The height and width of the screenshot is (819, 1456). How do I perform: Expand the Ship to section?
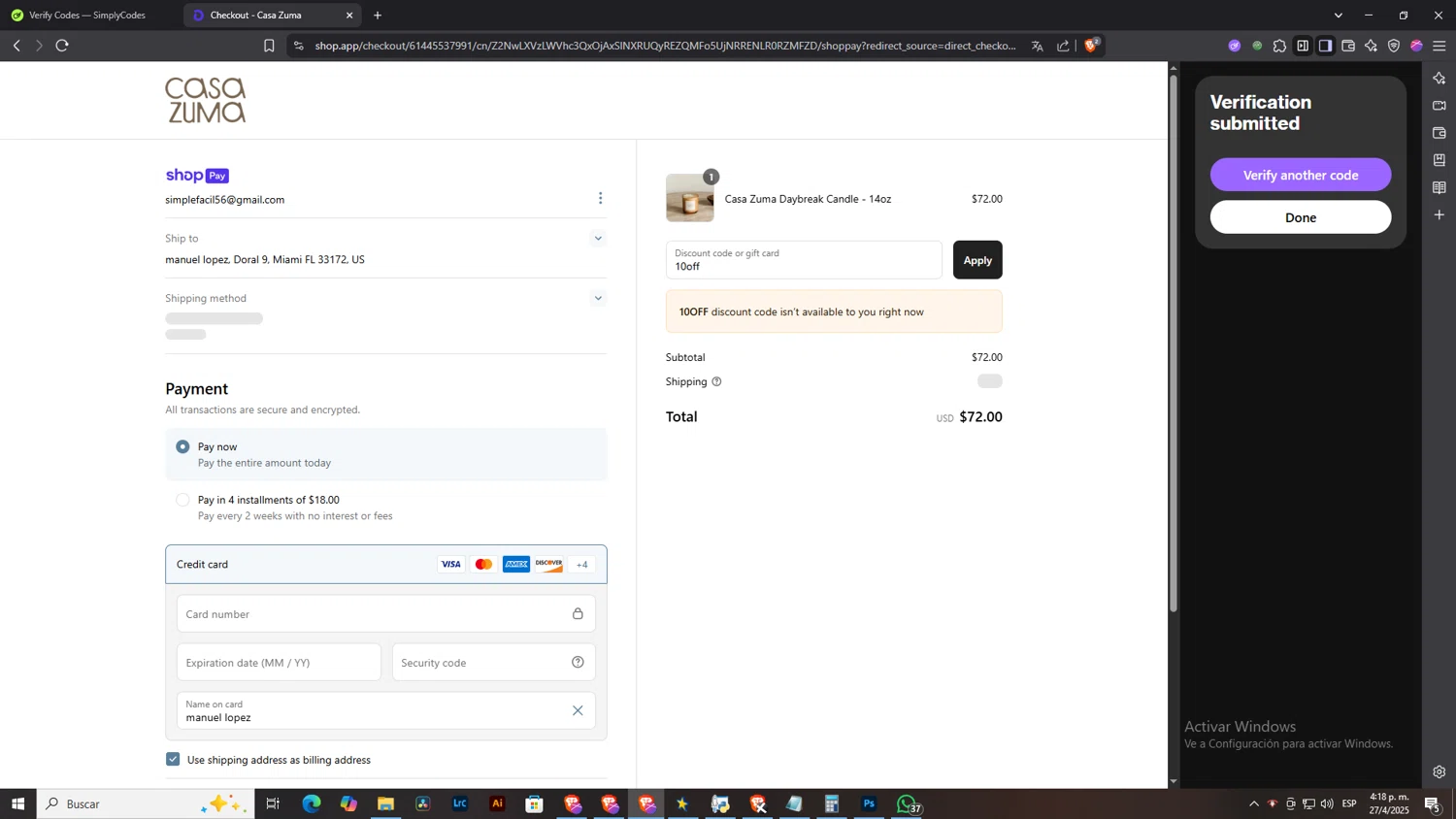coord(598,238)
